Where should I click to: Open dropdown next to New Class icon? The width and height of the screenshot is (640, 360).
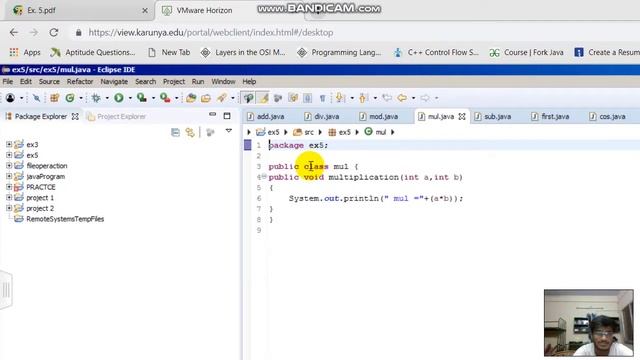tap(81, 98)
